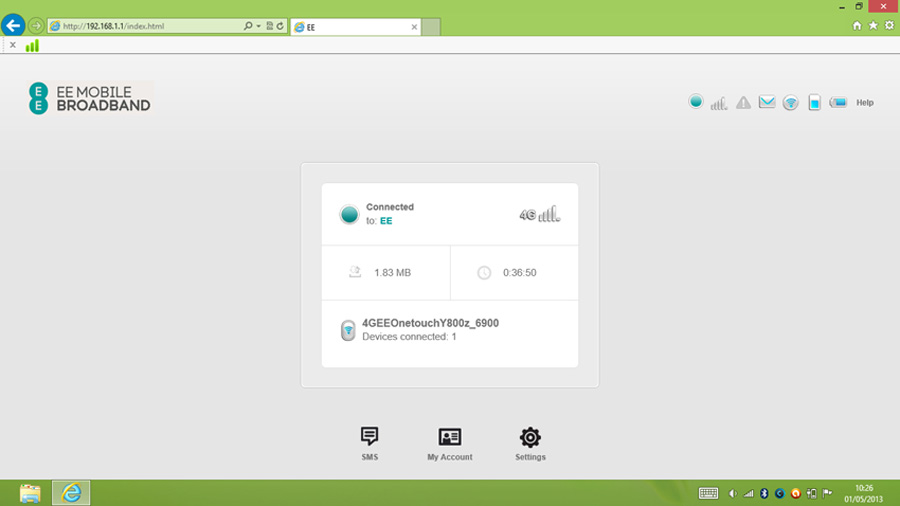The height and width of the screenshot is (506, 900).
Task: Click the Action Center flag tray icon
Action: coord(827,493)
